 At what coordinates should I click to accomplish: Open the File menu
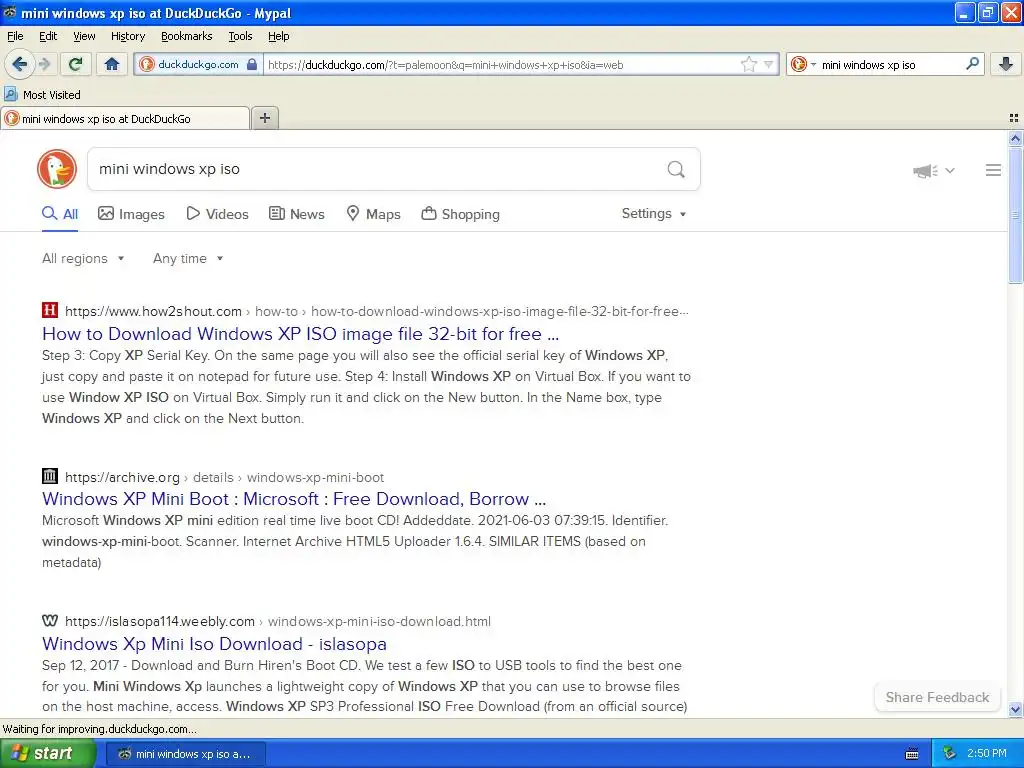[15, 36]
